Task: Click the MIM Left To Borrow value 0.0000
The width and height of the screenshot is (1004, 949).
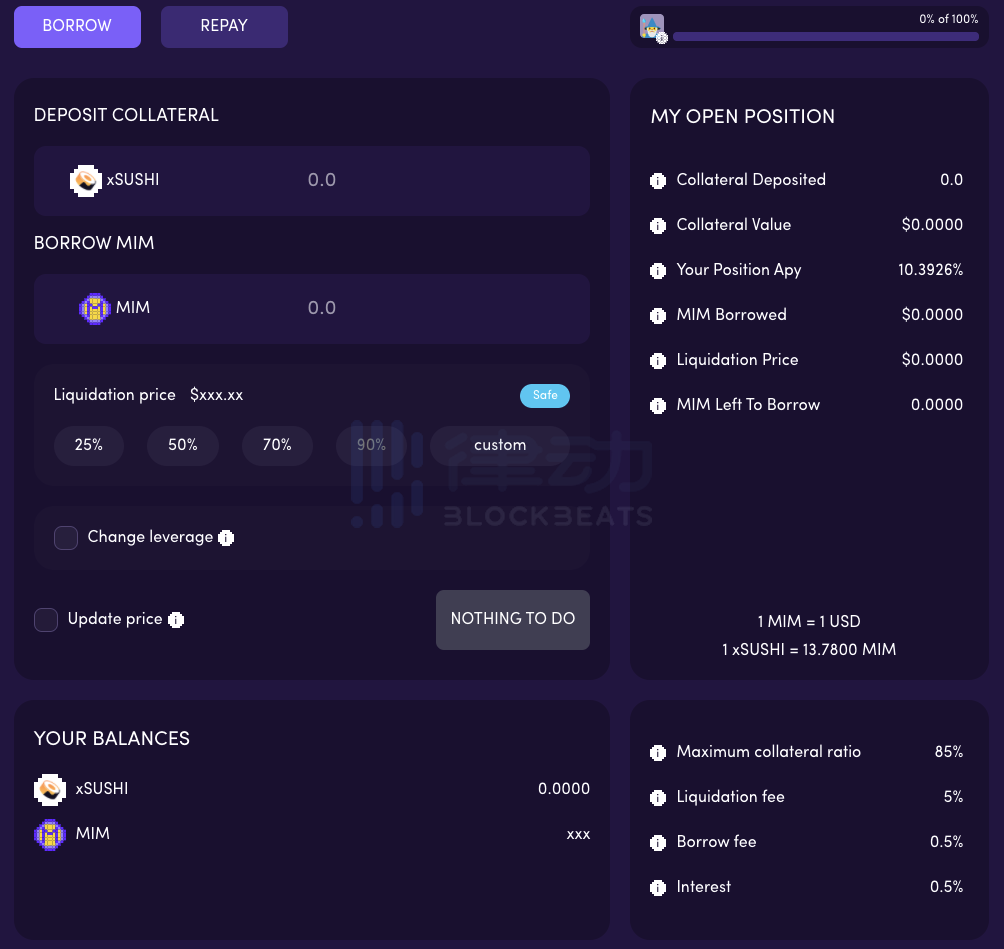Action: [x=937, y=405]
